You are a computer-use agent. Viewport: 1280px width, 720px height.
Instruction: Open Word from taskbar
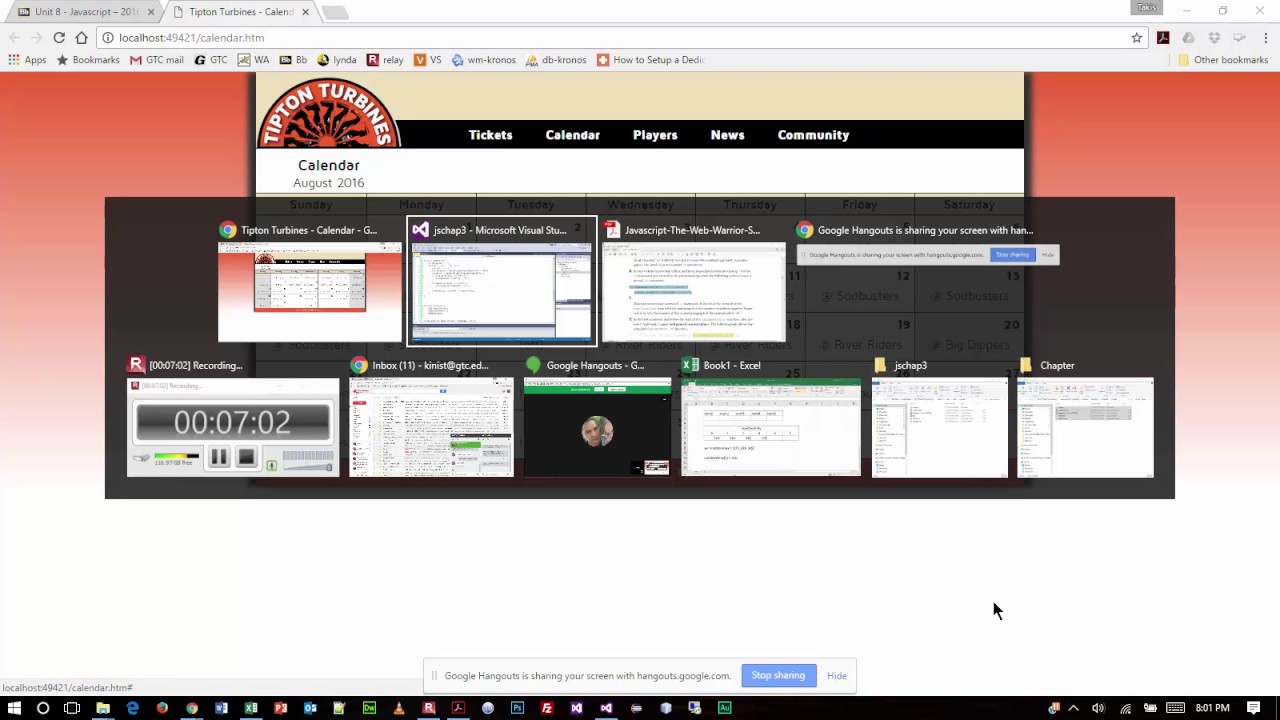(x=221, y=708)
